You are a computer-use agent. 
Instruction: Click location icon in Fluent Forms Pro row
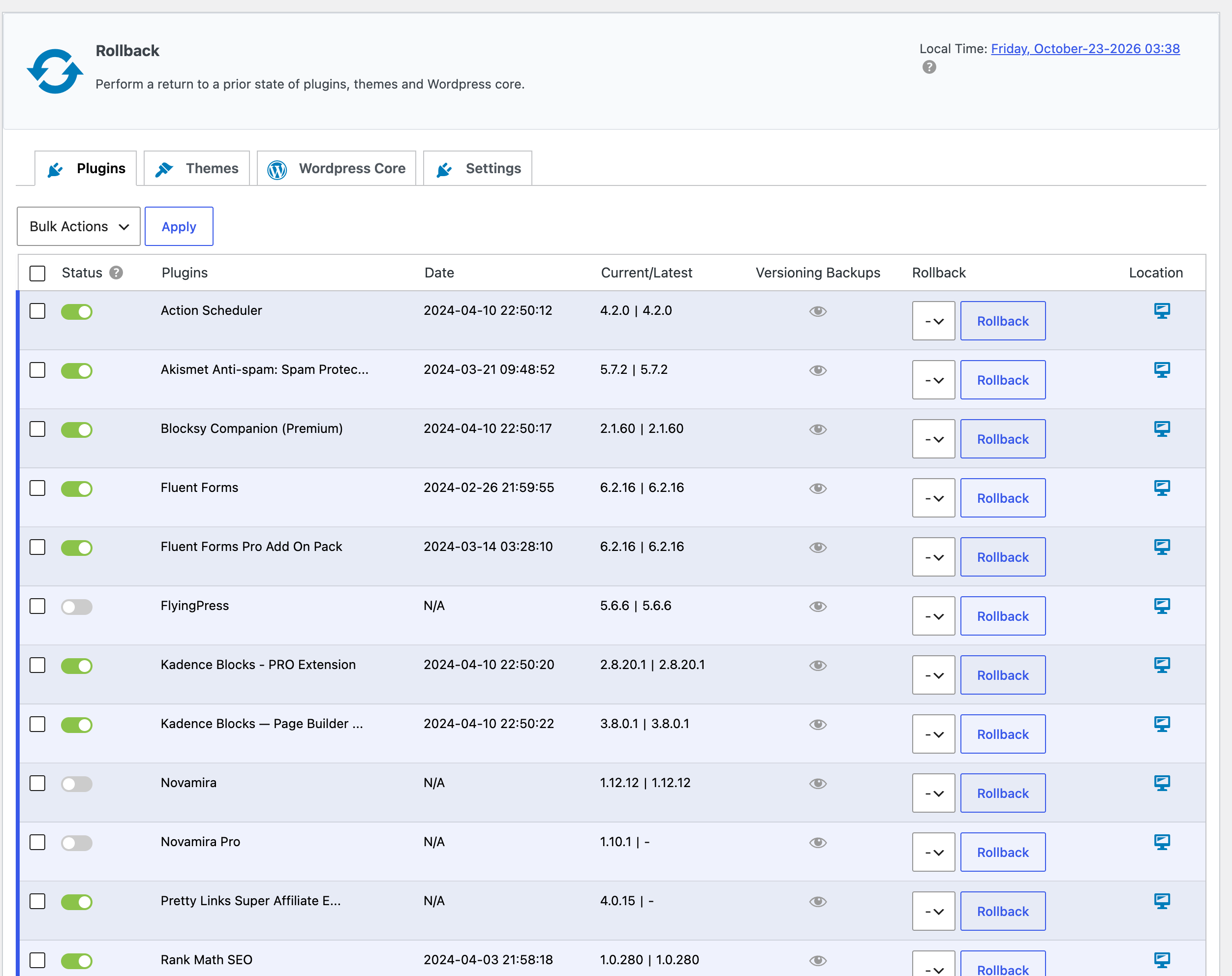1162,547
